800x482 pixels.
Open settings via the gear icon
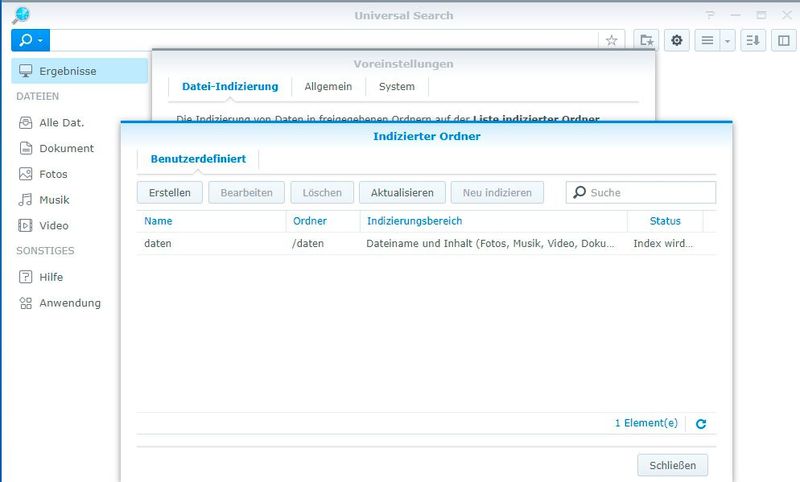(x=677, y=40)
